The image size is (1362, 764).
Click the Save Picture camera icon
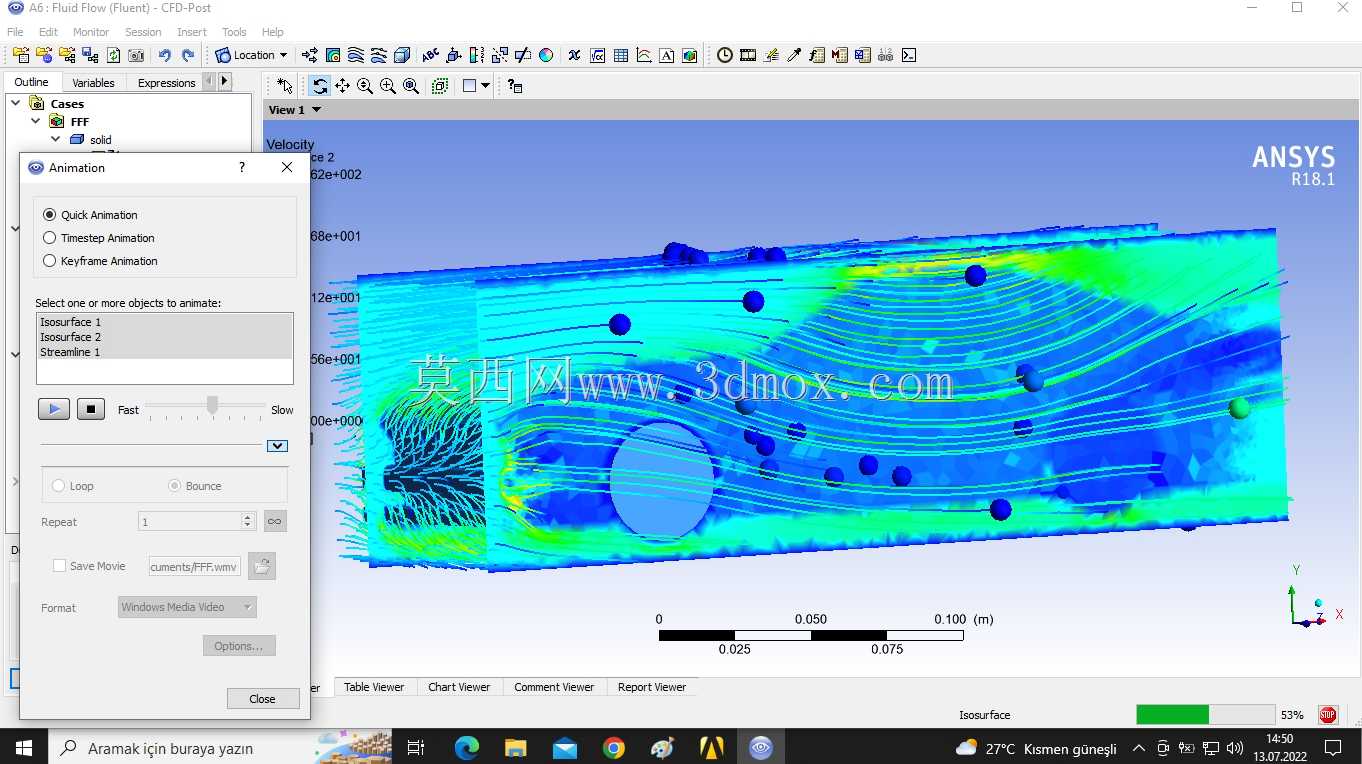pyautogui.click(x=136, y=55)
